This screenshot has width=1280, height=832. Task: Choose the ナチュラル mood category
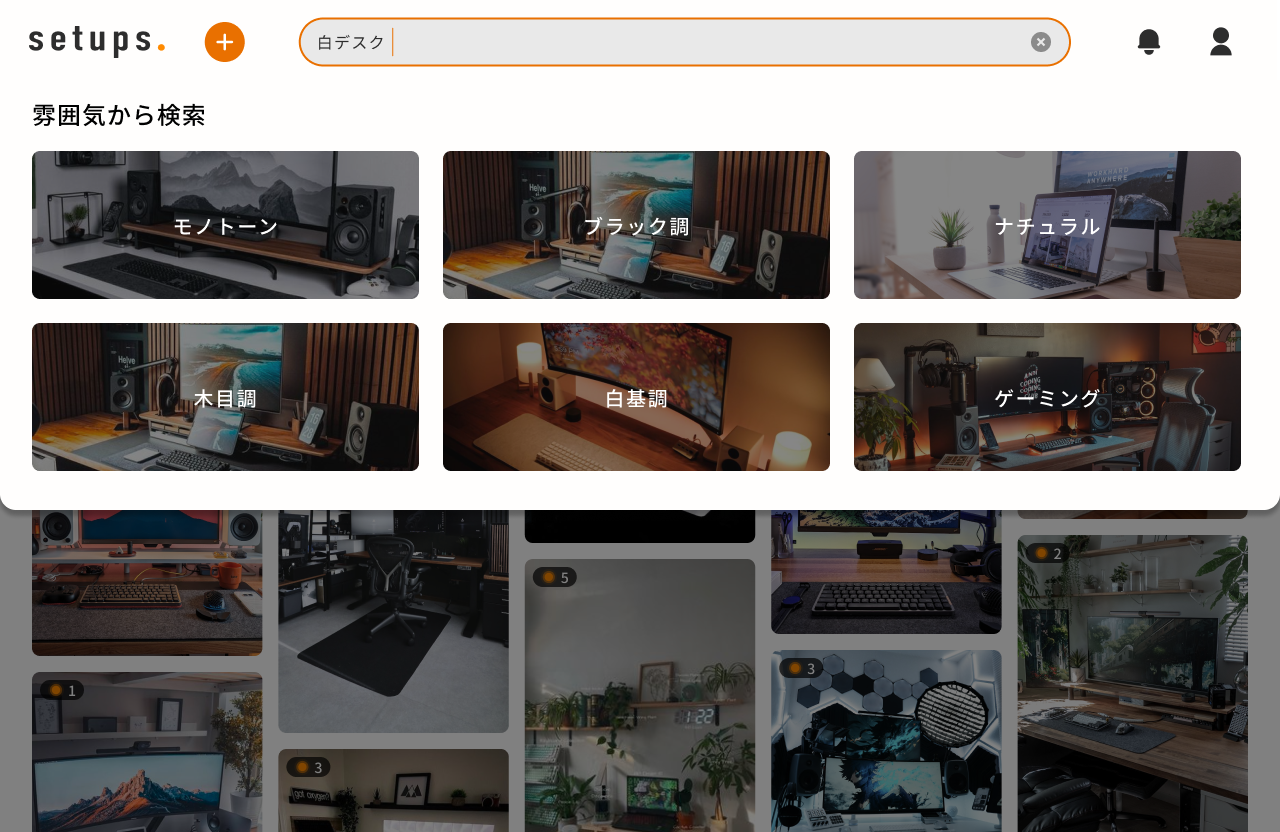1047,225
